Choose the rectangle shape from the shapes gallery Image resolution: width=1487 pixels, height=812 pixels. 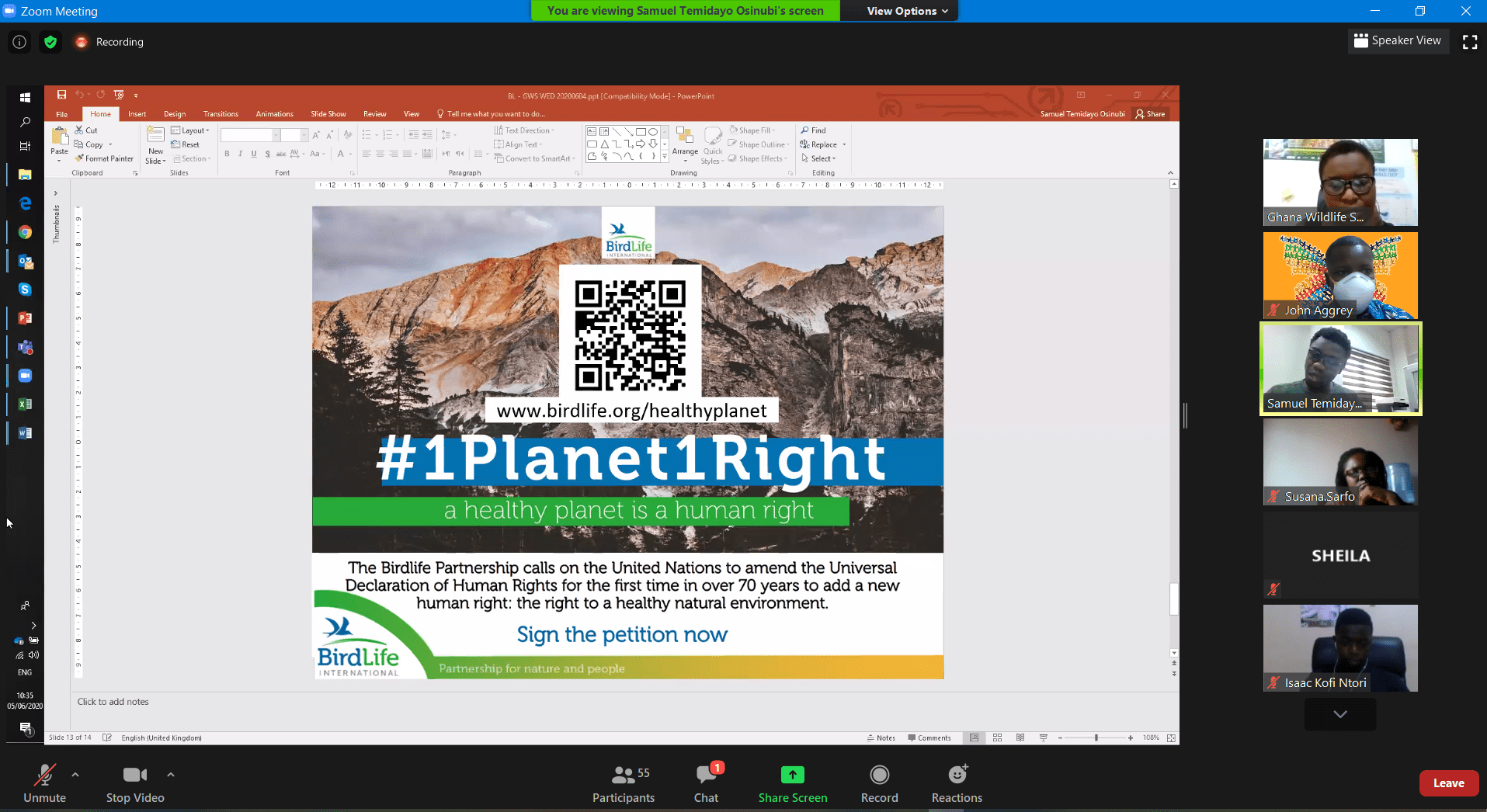[641, 132]
